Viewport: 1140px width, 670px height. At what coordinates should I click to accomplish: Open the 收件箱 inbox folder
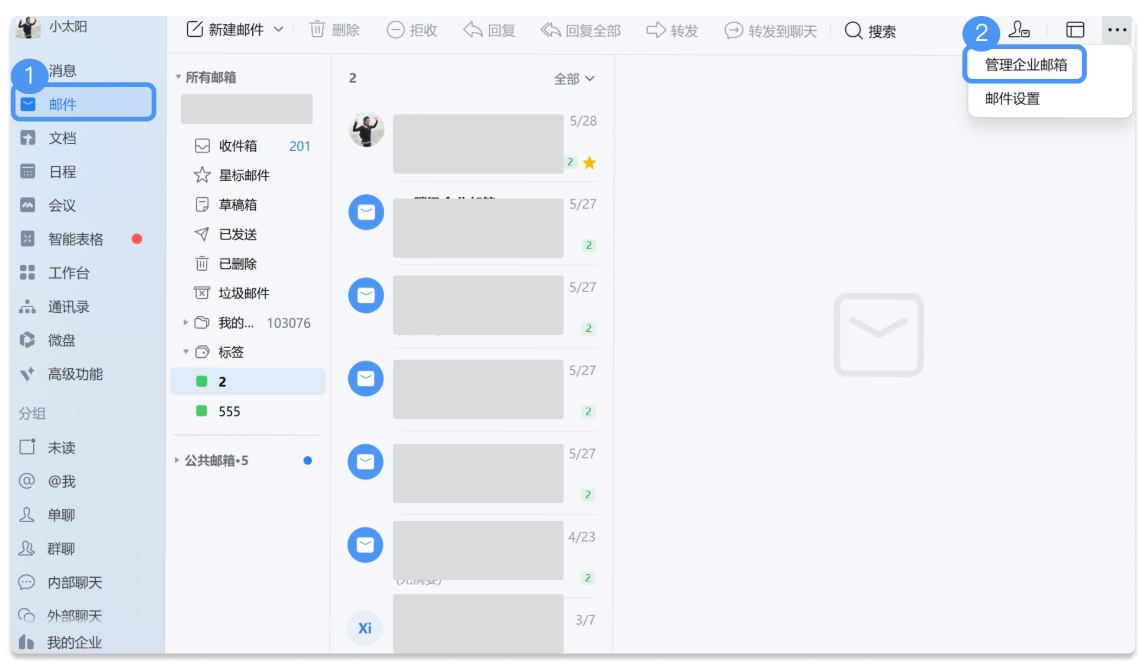pos(249,146)
